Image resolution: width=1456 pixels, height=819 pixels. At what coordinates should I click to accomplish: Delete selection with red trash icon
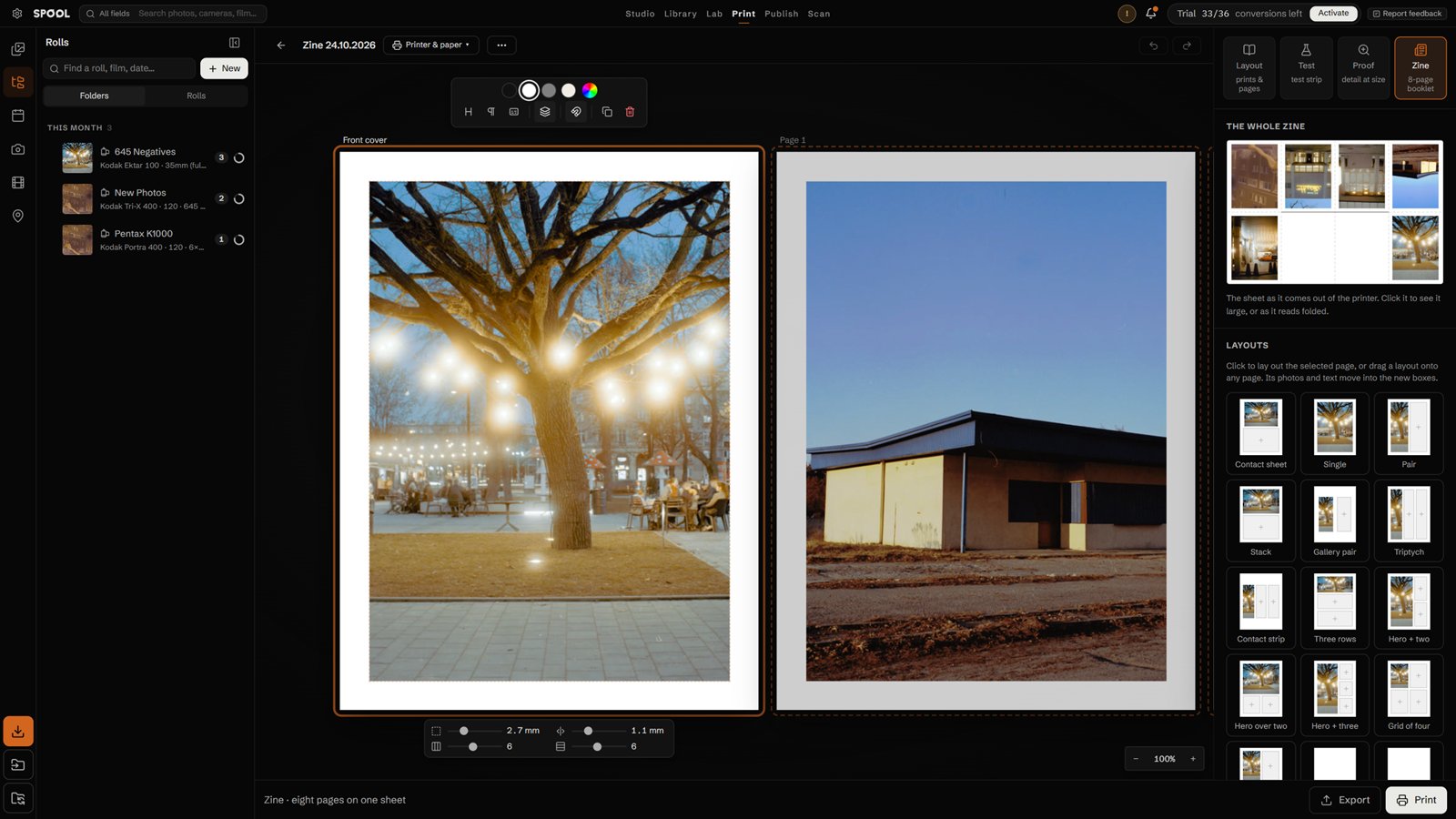(x=630, y=112)
